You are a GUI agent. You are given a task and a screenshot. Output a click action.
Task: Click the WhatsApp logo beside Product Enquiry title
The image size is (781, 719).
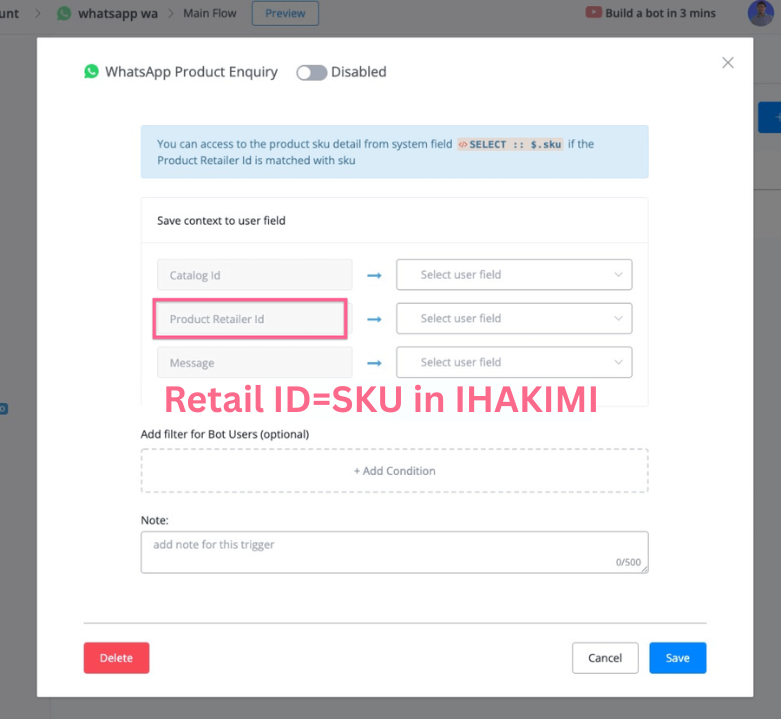click(92, 72)
